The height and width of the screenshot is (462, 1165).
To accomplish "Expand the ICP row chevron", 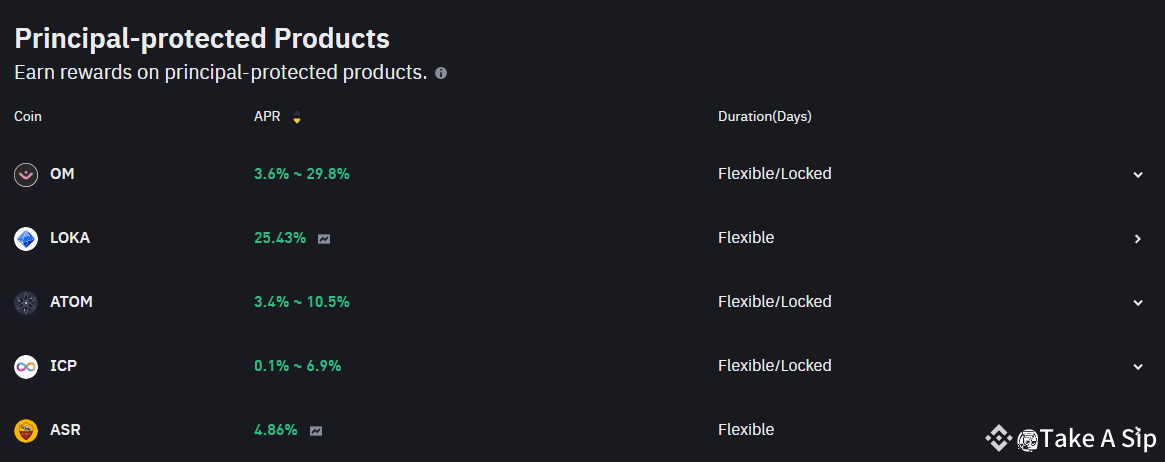I will [1137, 367].
